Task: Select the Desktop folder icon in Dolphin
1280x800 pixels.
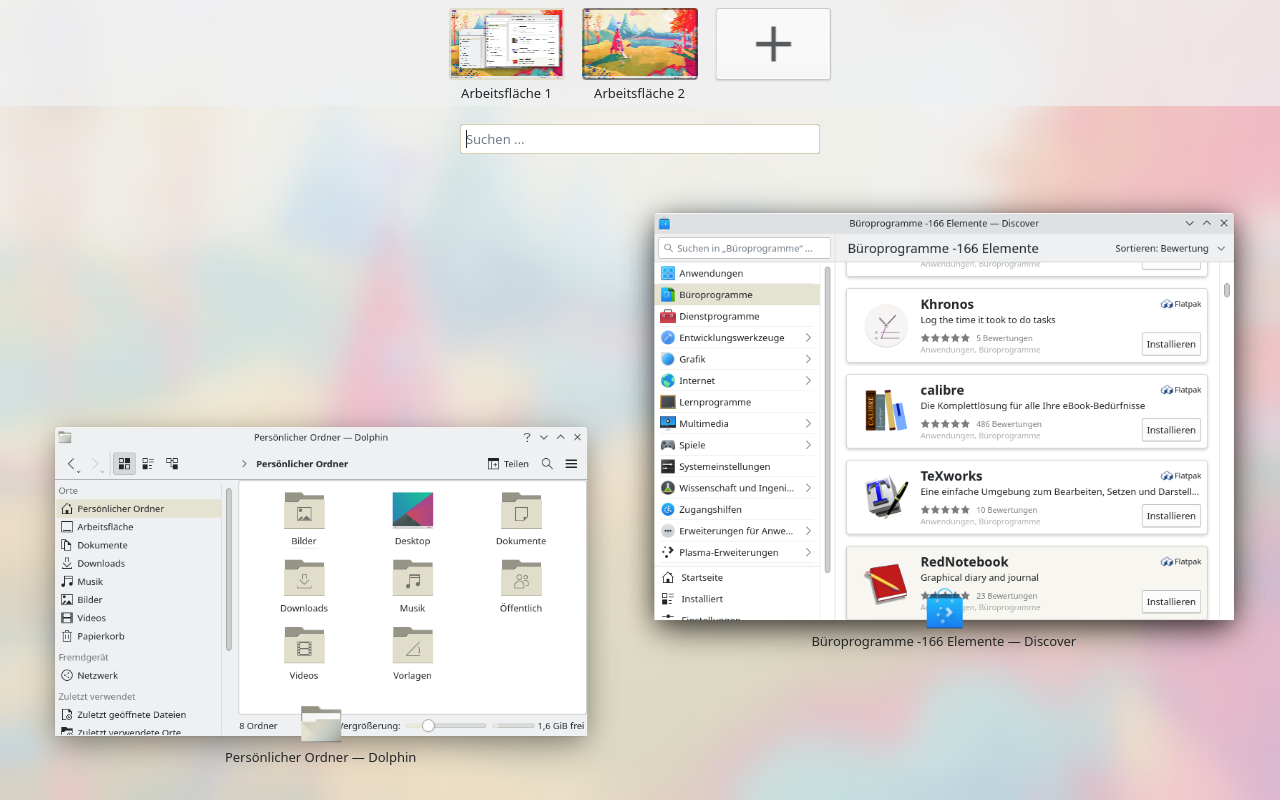Action: pos(412,511)
